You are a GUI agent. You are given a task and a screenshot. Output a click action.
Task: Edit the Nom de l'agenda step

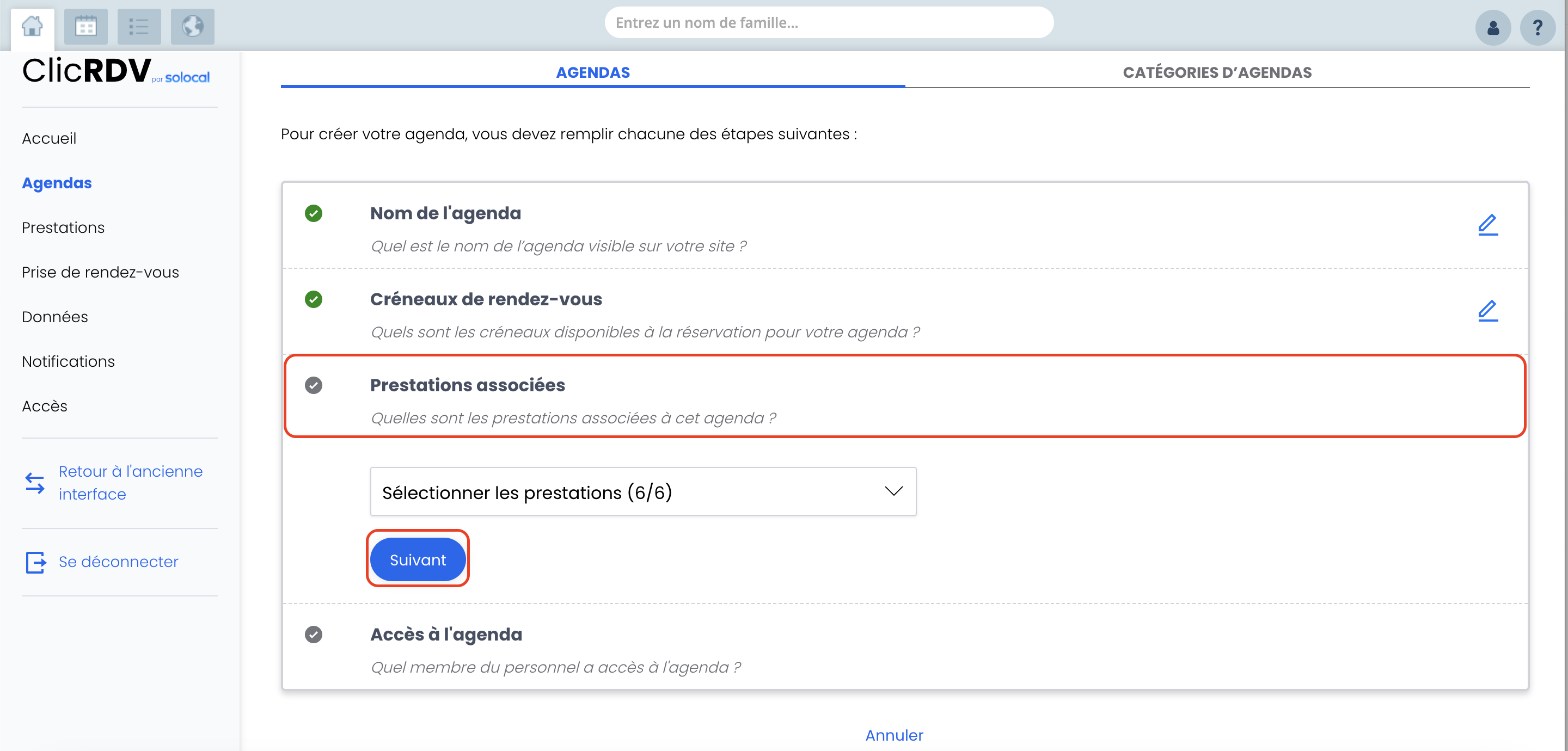point(1487,225)
